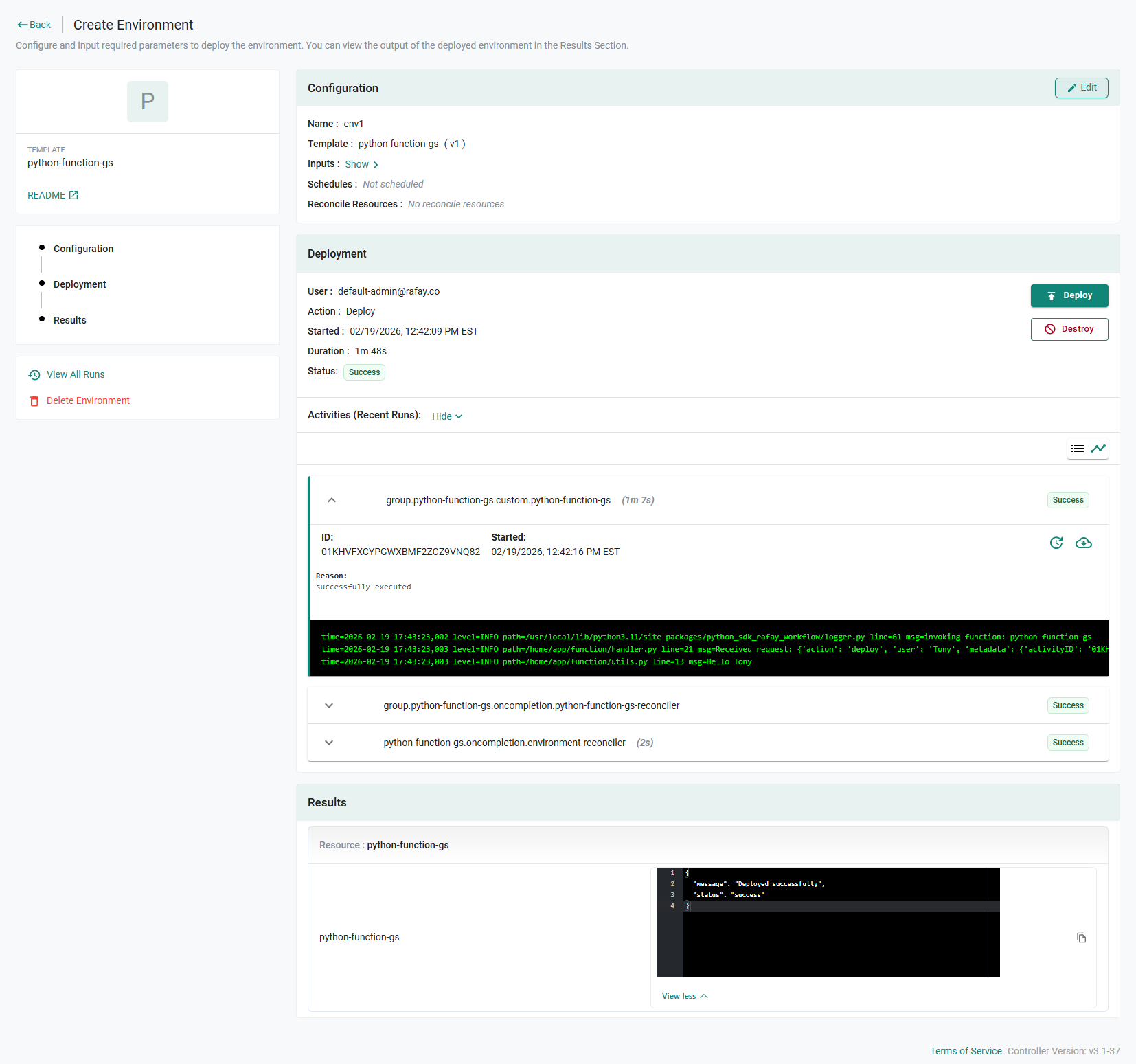Open View All Runs
Screen dimensions: 1136x1064
76,374
